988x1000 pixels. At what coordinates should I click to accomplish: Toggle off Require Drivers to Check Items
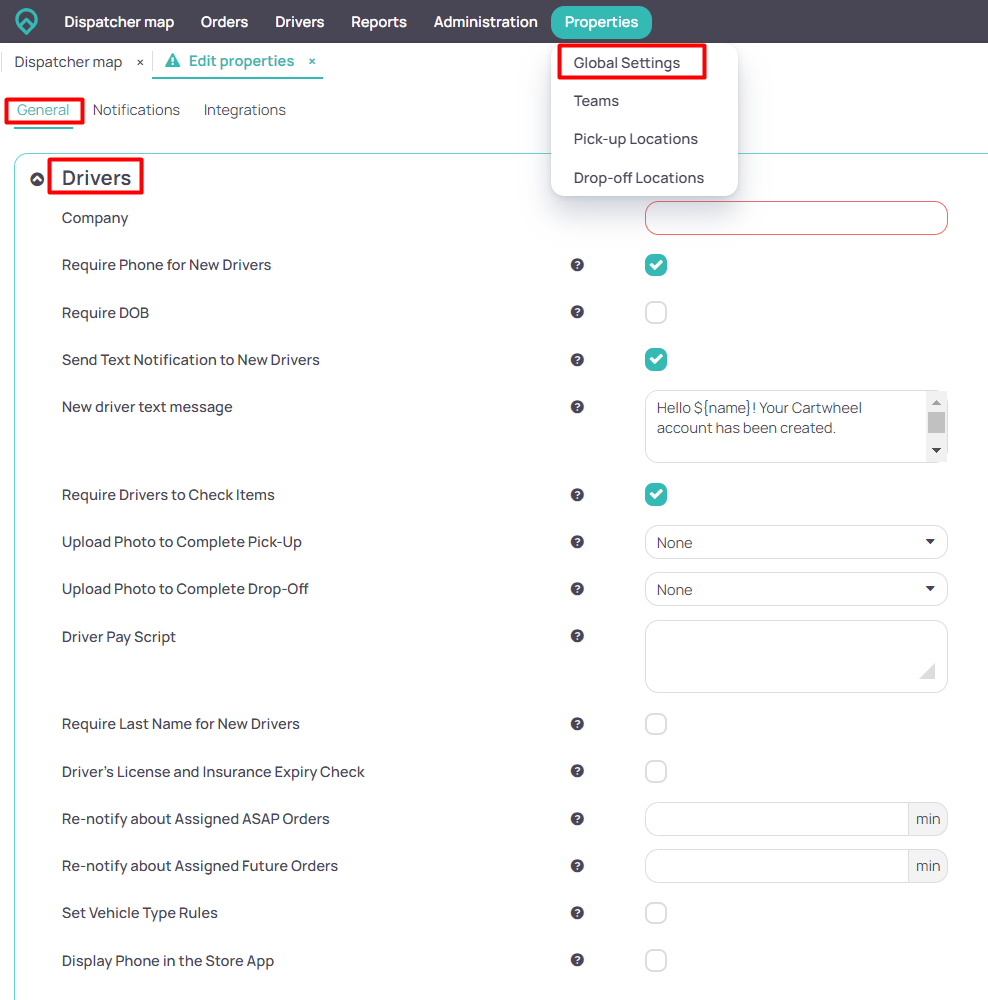tap(656, 494)
